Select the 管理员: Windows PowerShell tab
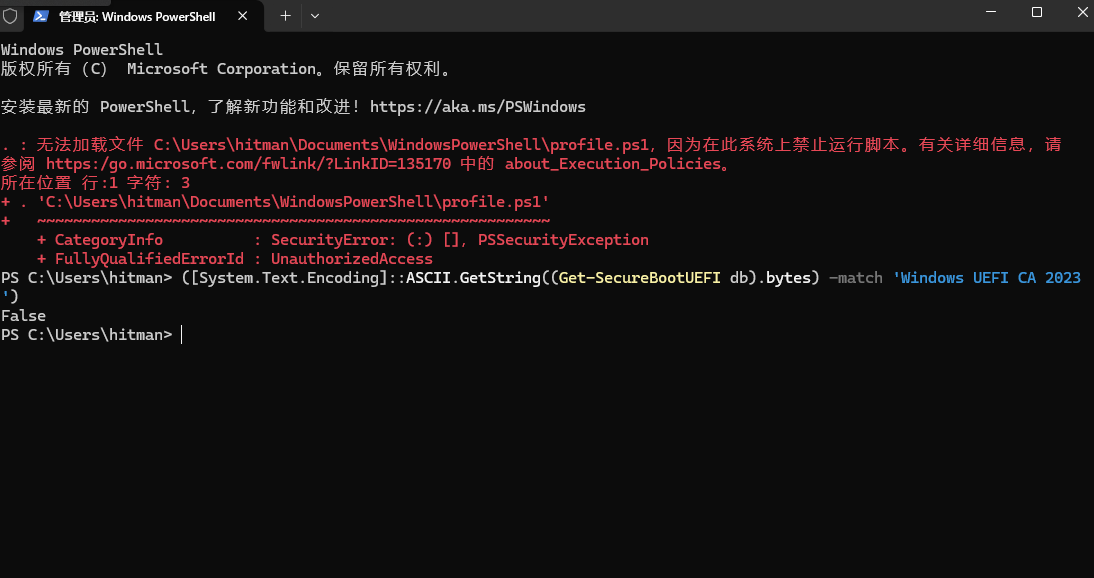The height and width of the screenshot is (578, 1094). pos(137,16)
